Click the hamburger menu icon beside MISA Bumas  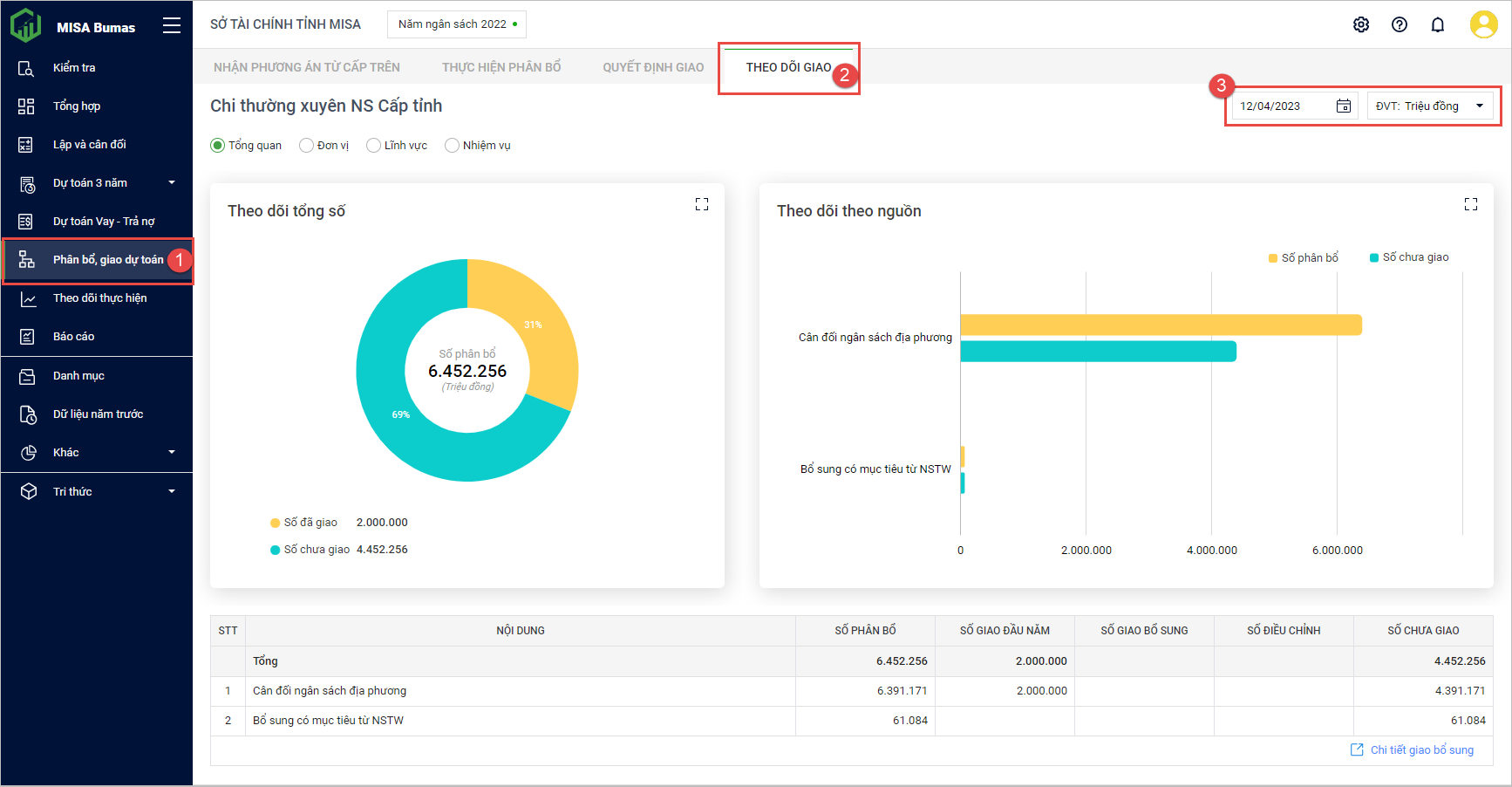tap(172, 26)
